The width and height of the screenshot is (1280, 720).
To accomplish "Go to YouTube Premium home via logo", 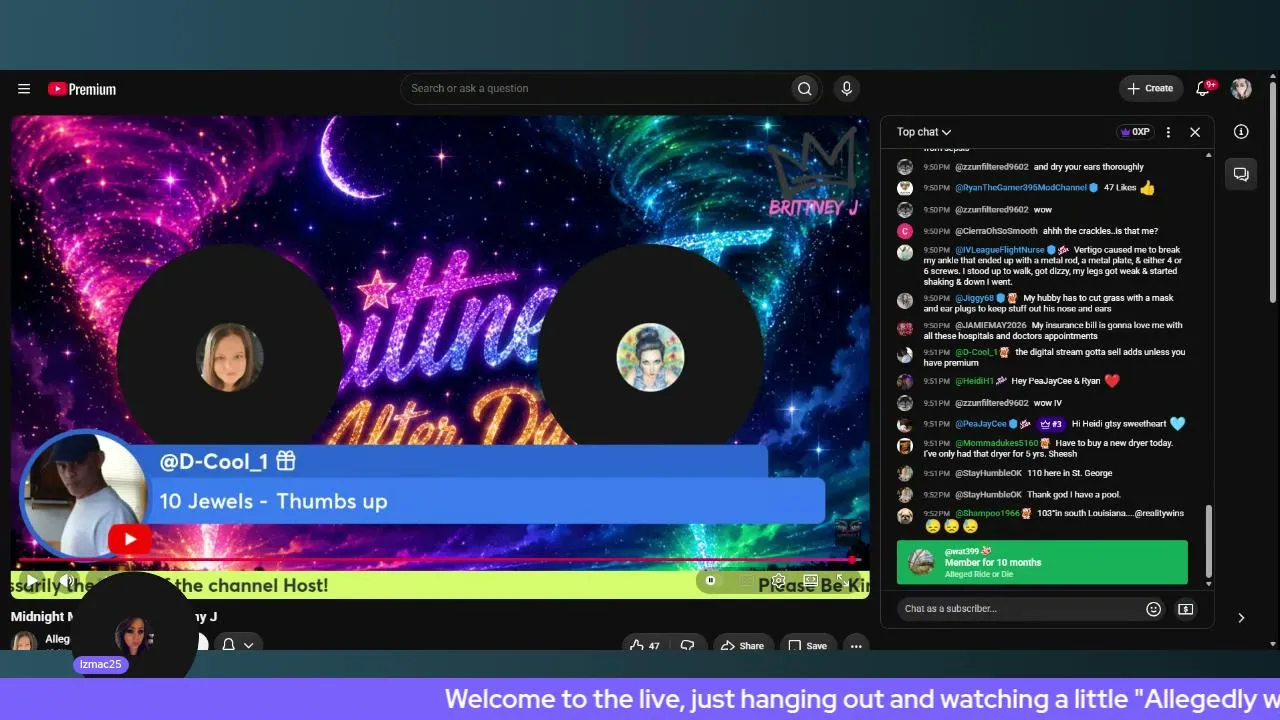I will pyautogui.click(x=82, y=89).
